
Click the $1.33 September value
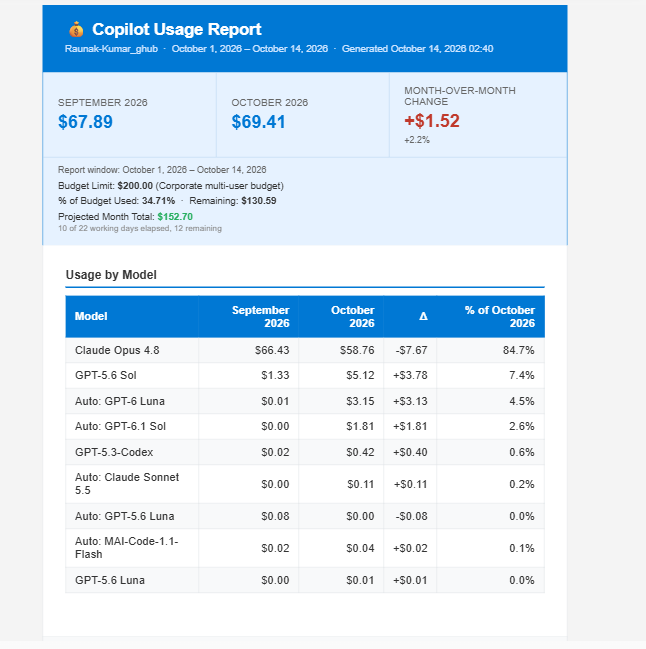(x=275, y=375)
